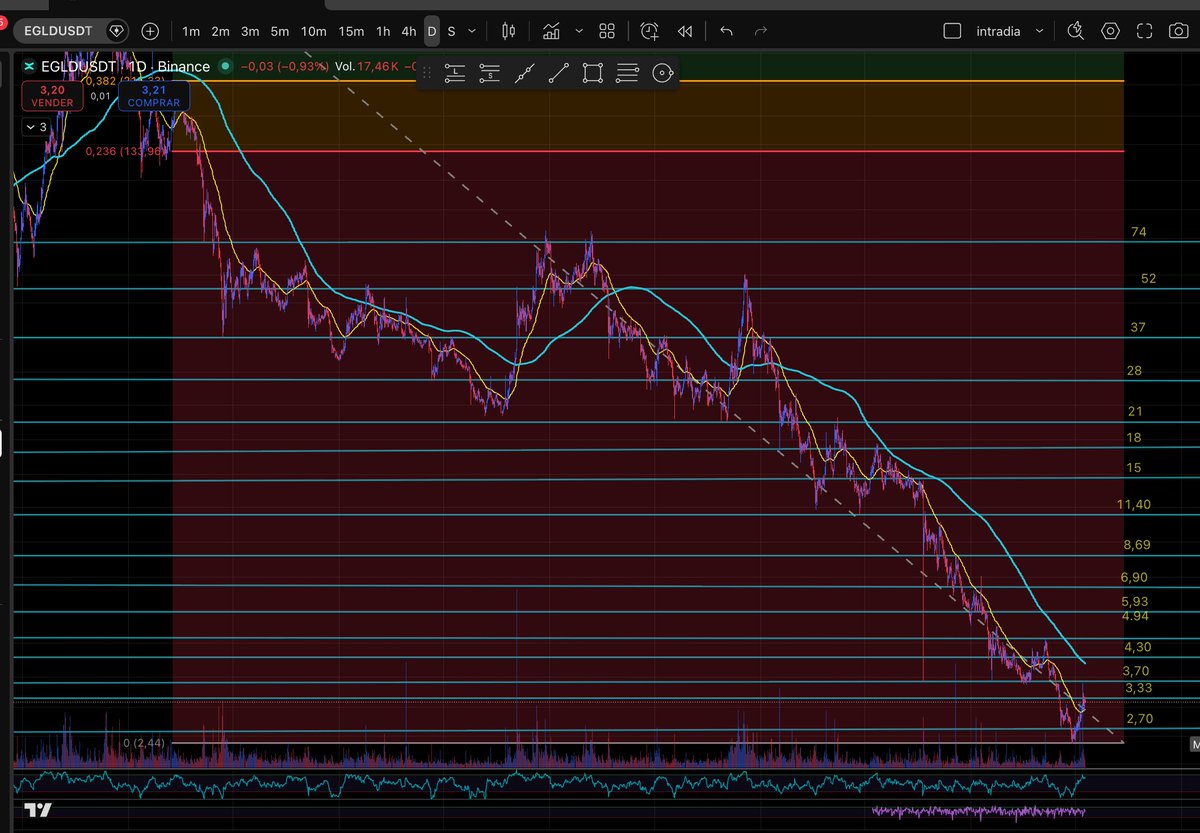Viewport: 1200px width, 833px height.
Task: Expand the collapsed indicators legend showing 3
Action: [x=36, y=127]
